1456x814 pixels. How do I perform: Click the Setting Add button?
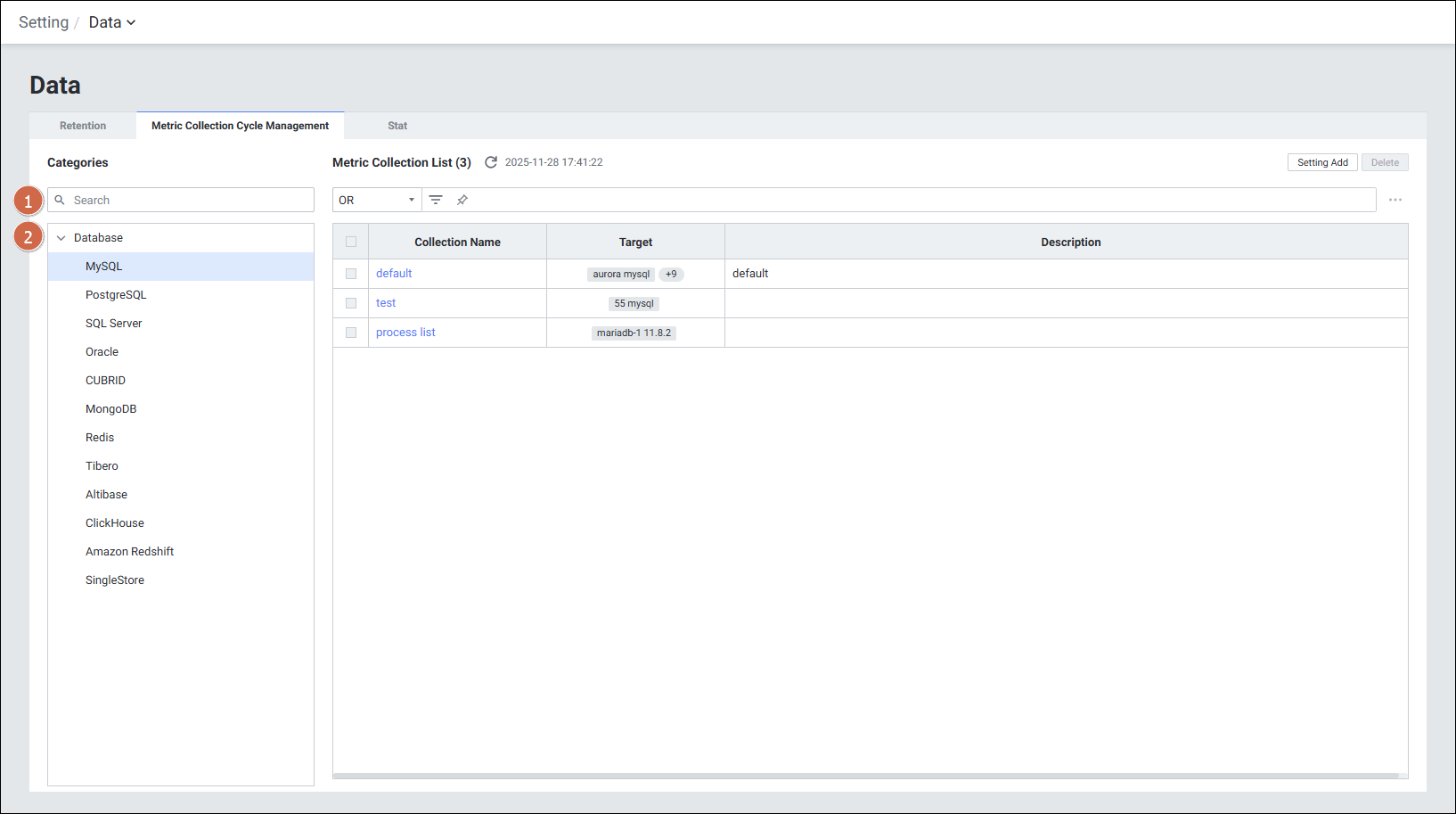point(1322,162)
